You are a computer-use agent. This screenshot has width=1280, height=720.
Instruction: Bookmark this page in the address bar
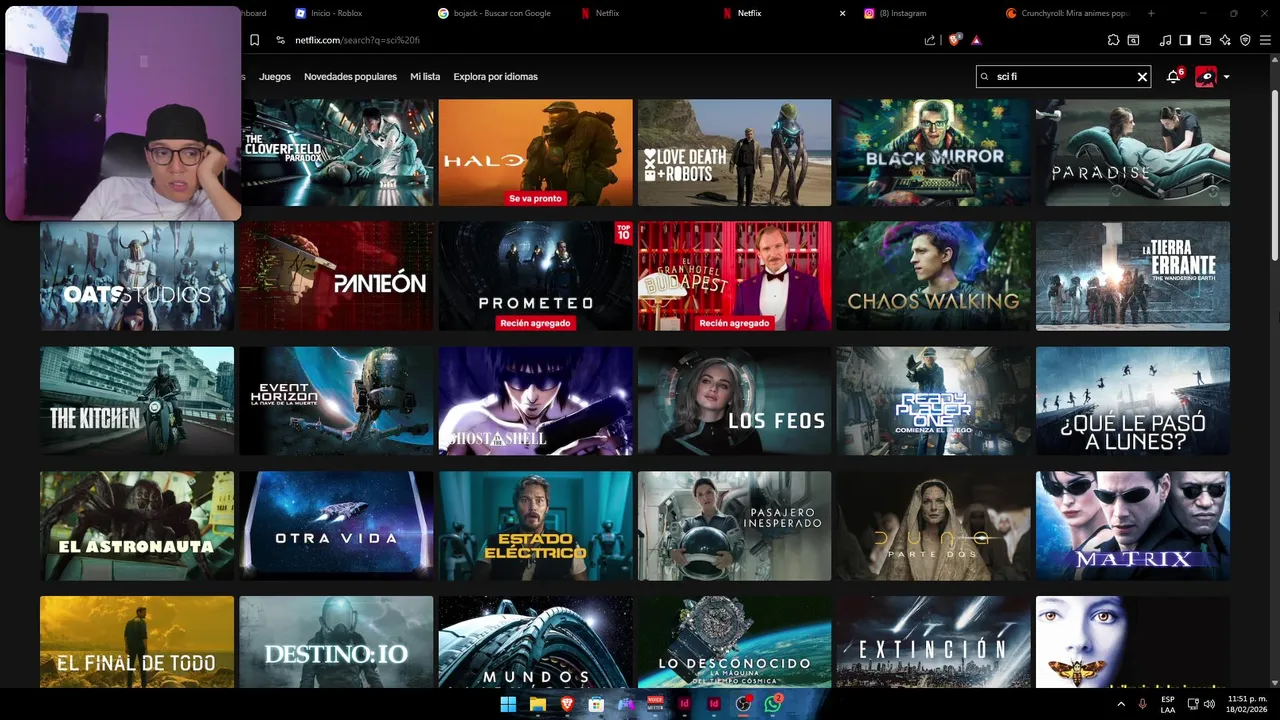(254, 40)
